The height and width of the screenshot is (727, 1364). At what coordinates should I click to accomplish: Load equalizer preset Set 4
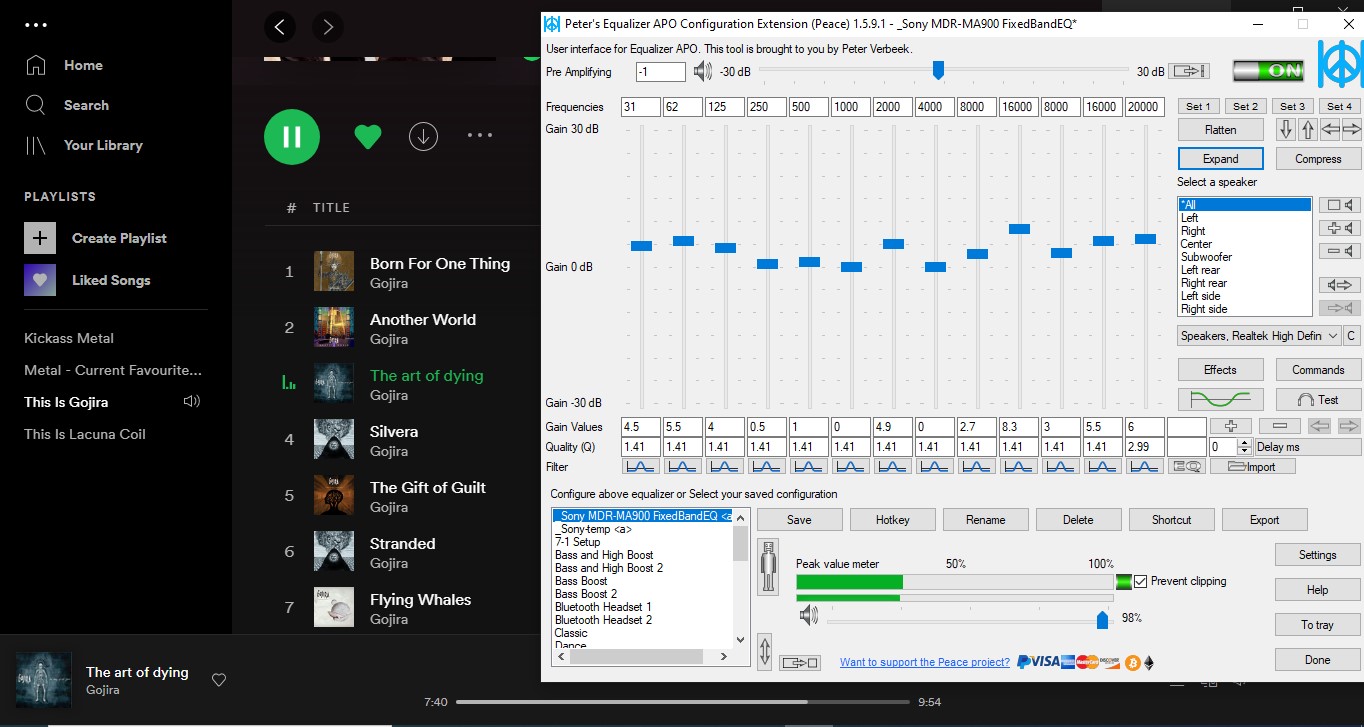(1339, 106)
